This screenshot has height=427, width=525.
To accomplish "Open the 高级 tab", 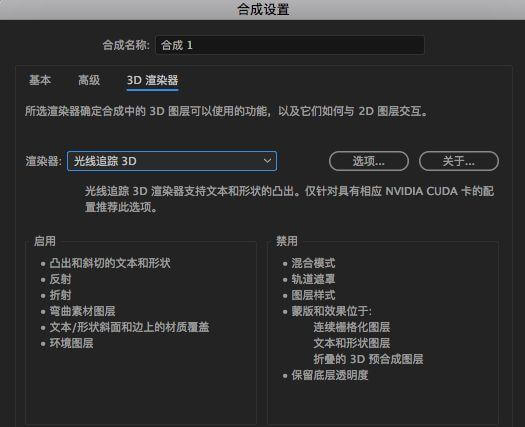I will 89,80.
